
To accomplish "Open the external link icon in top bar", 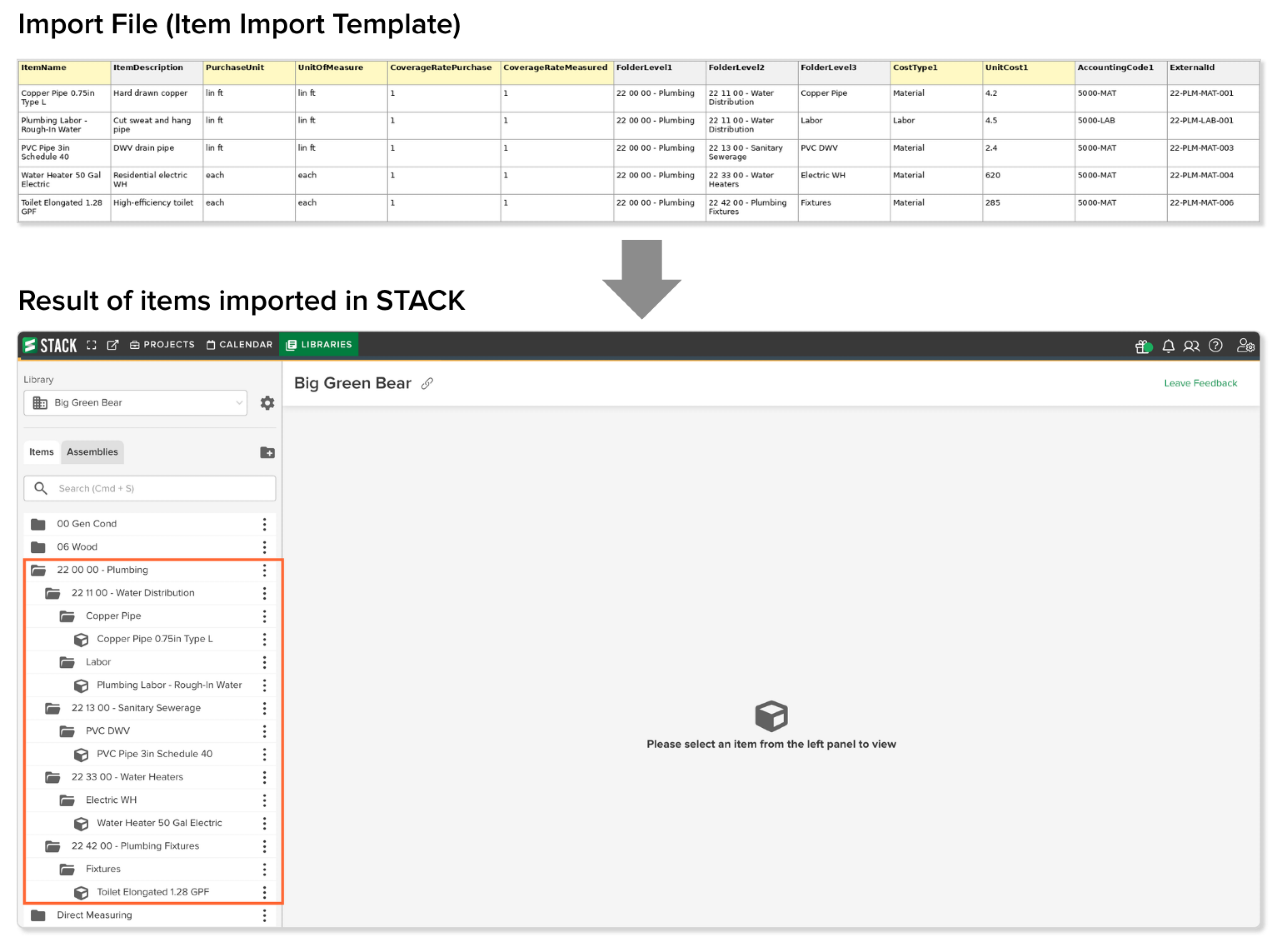I will [112, 345].
